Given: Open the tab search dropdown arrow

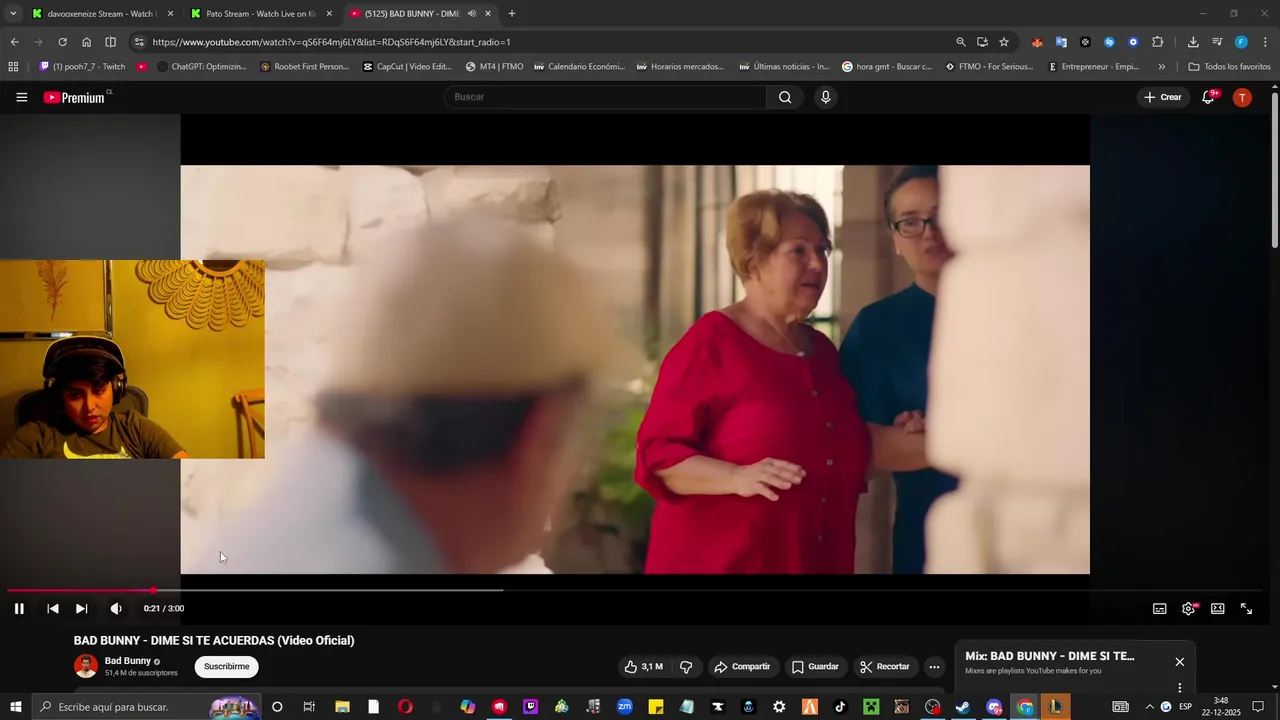Looking at the screenshot, I should click(x=13, y=14).
